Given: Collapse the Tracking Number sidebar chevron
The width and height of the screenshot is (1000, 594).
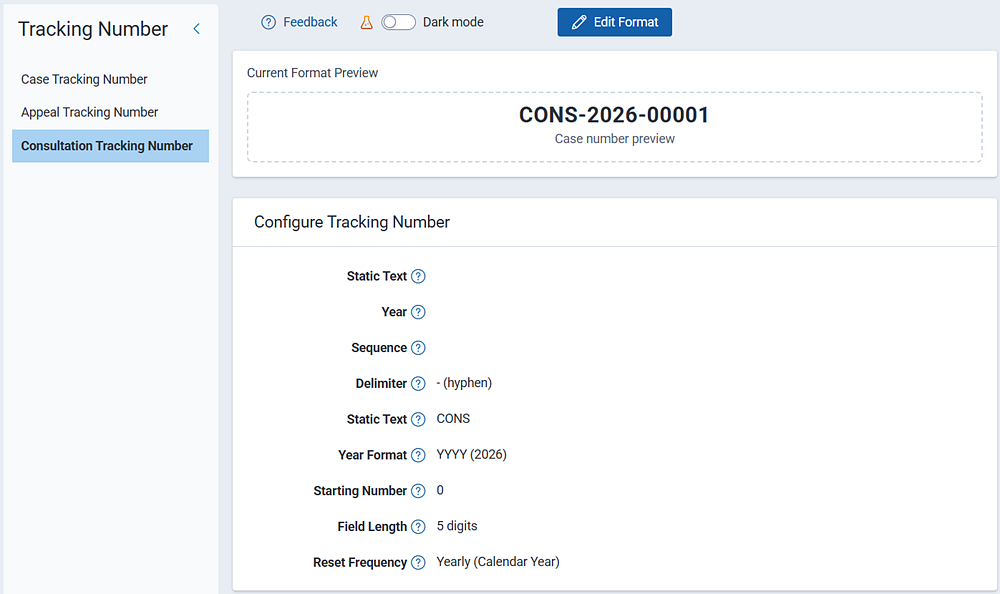Looking at the screenshot, I should [x=196, y=29].
